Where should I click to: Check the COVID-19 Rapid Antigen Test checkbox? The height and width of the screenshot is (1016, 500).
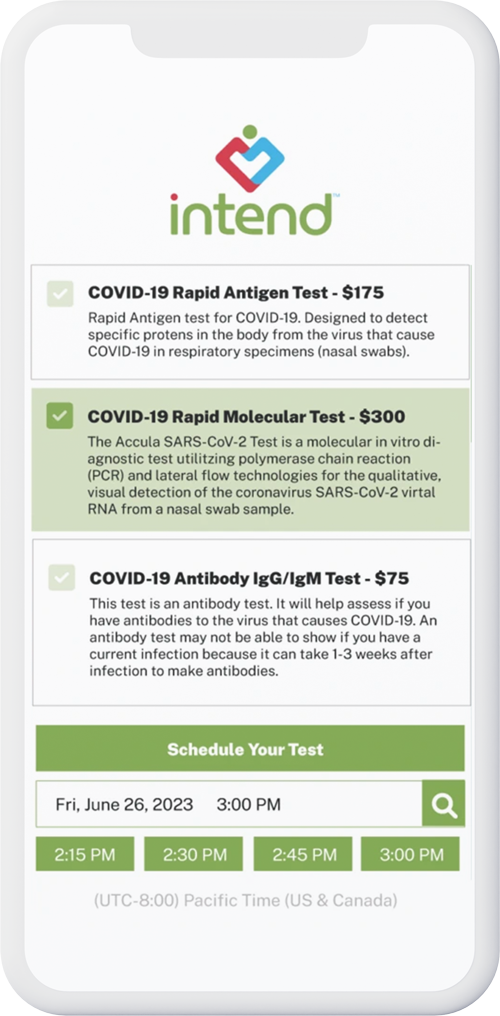pyautogui.click(x=60, y=294)
